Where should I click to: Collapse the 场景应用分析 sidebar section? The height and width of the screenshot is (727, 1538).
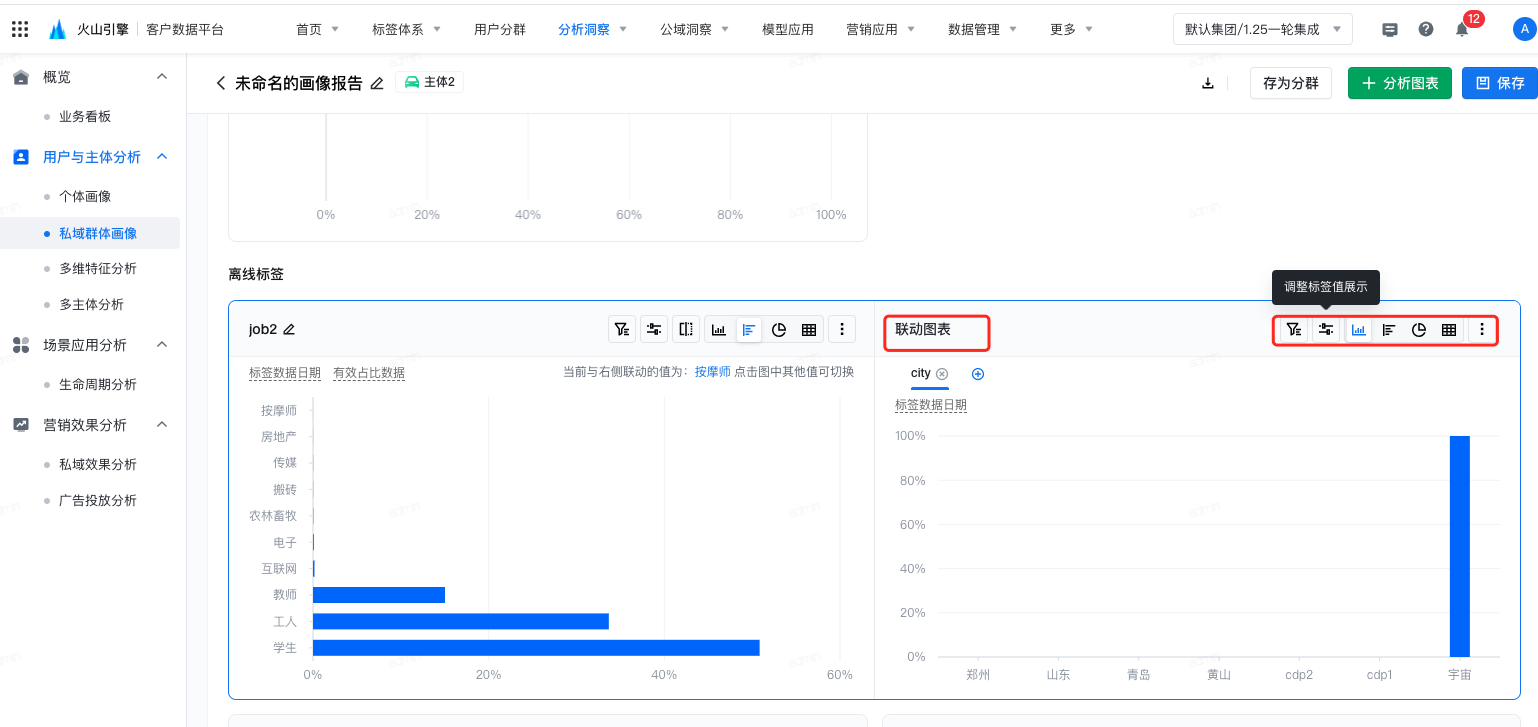point(162,345)
